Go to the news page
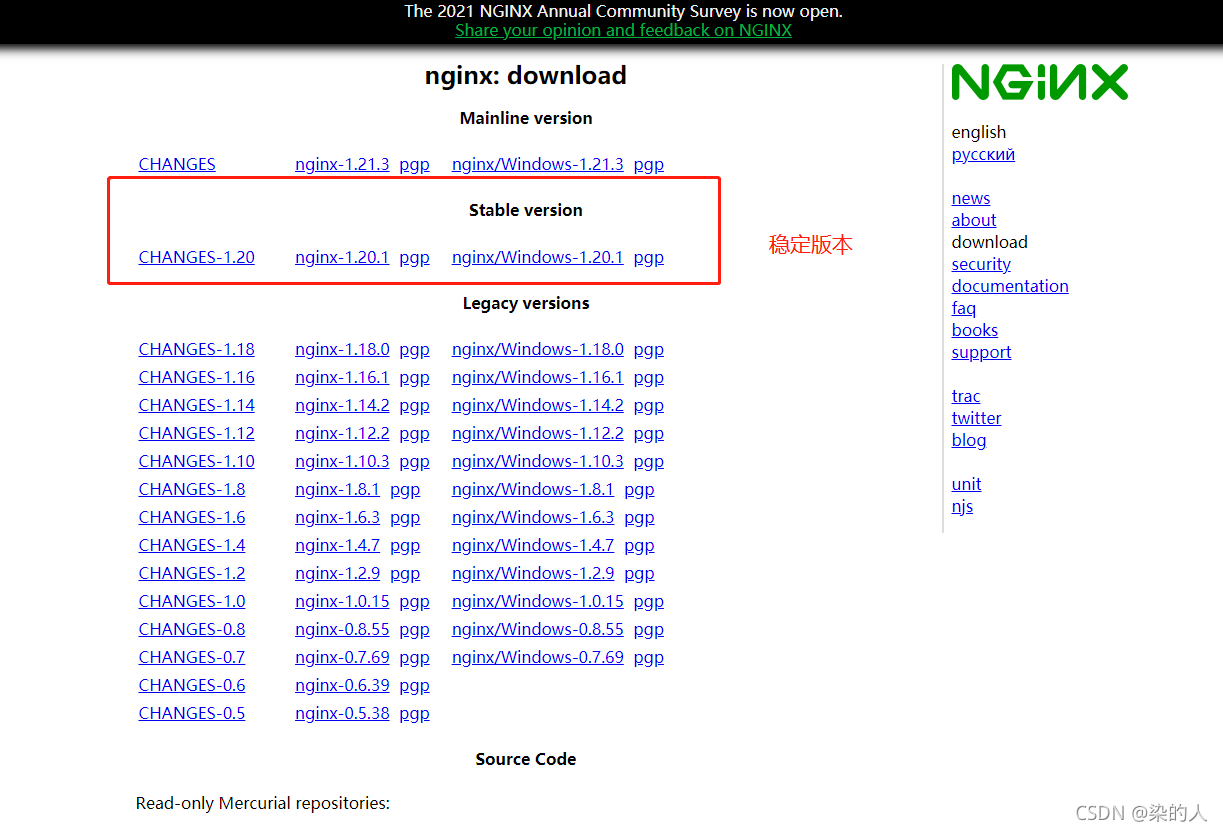This screenshot has height=831, width=1223. 971,198
